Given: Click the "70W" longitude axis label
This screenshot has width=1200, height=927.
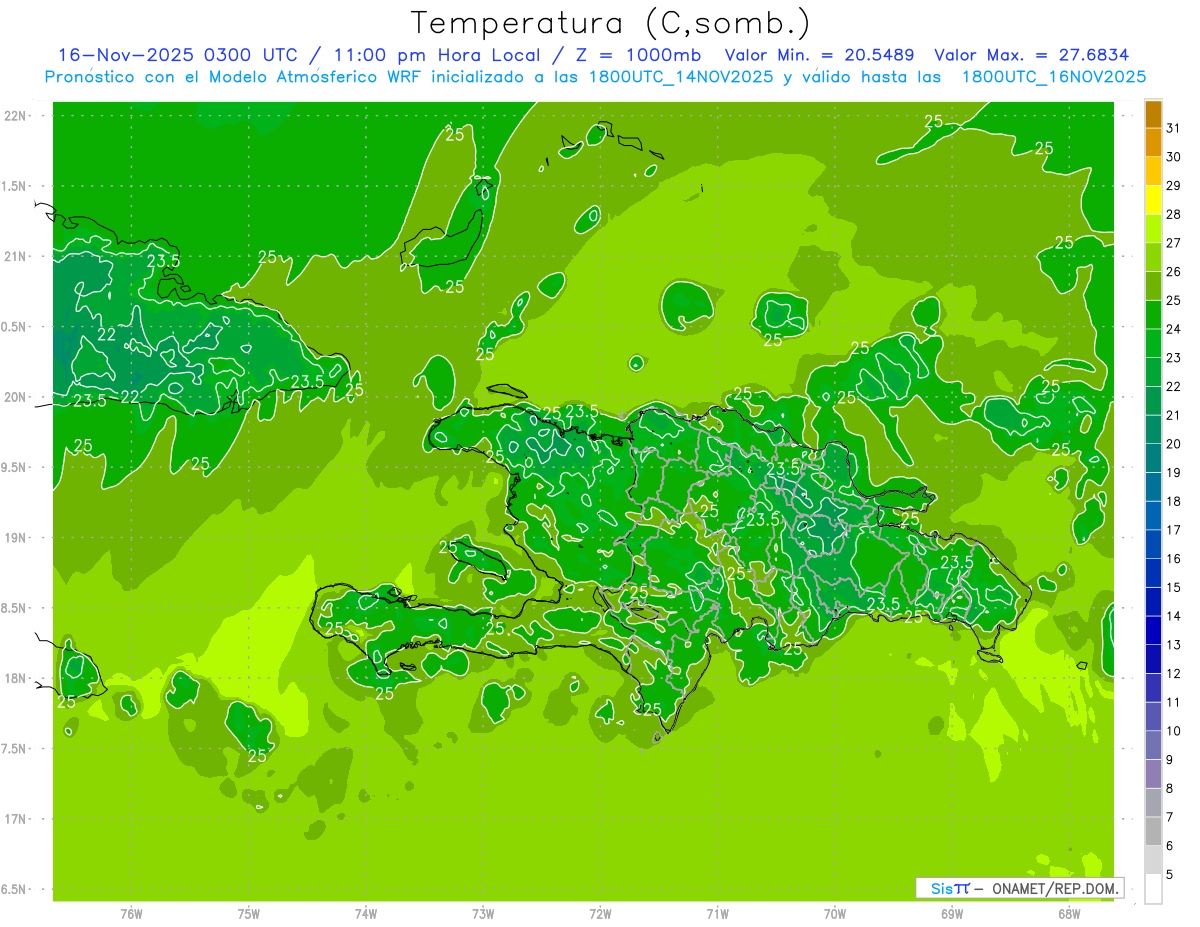Looking at the screenshot, I should click(835, 914).
